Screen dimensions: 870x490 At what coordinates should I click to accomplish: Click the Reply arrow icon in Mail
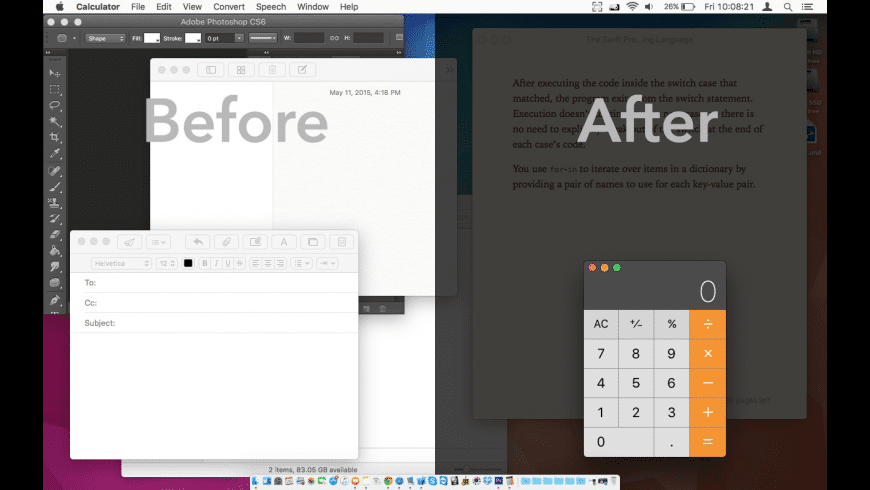pyautogui.click(x=198, y=242)
